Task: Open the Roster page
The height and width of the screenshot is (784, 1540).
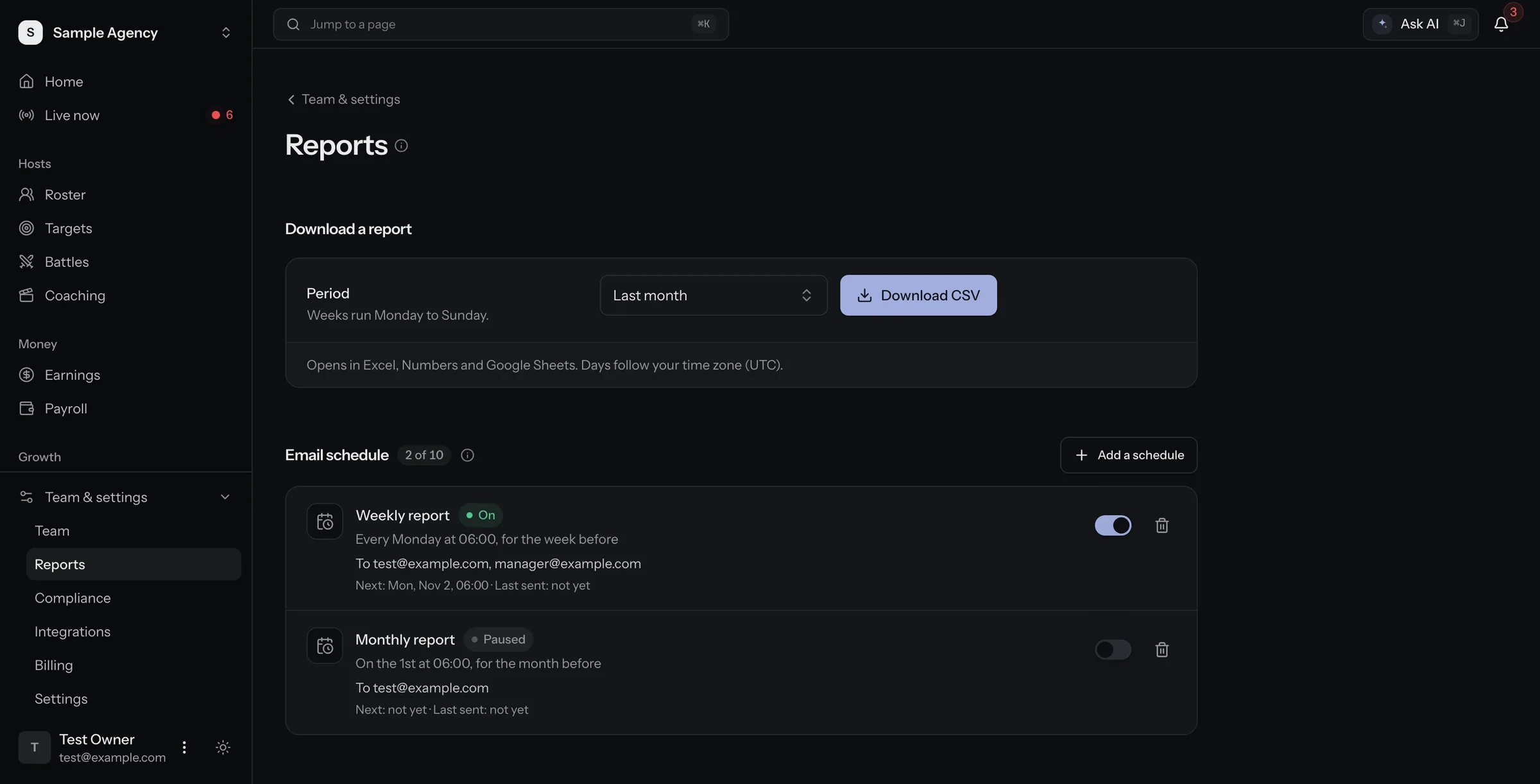Action: coord(126,194)
